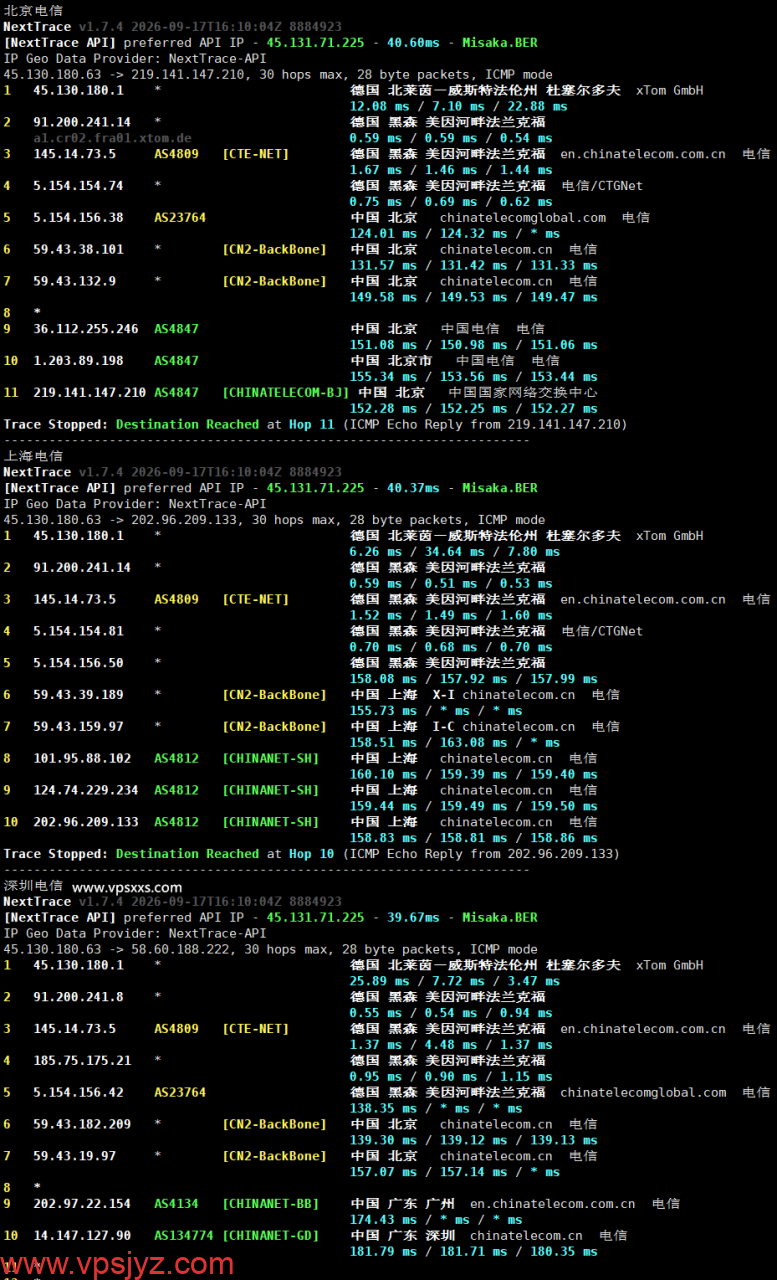
Task: Select hop IP 5.154.156.42
Action: (x=78, y=1093)
